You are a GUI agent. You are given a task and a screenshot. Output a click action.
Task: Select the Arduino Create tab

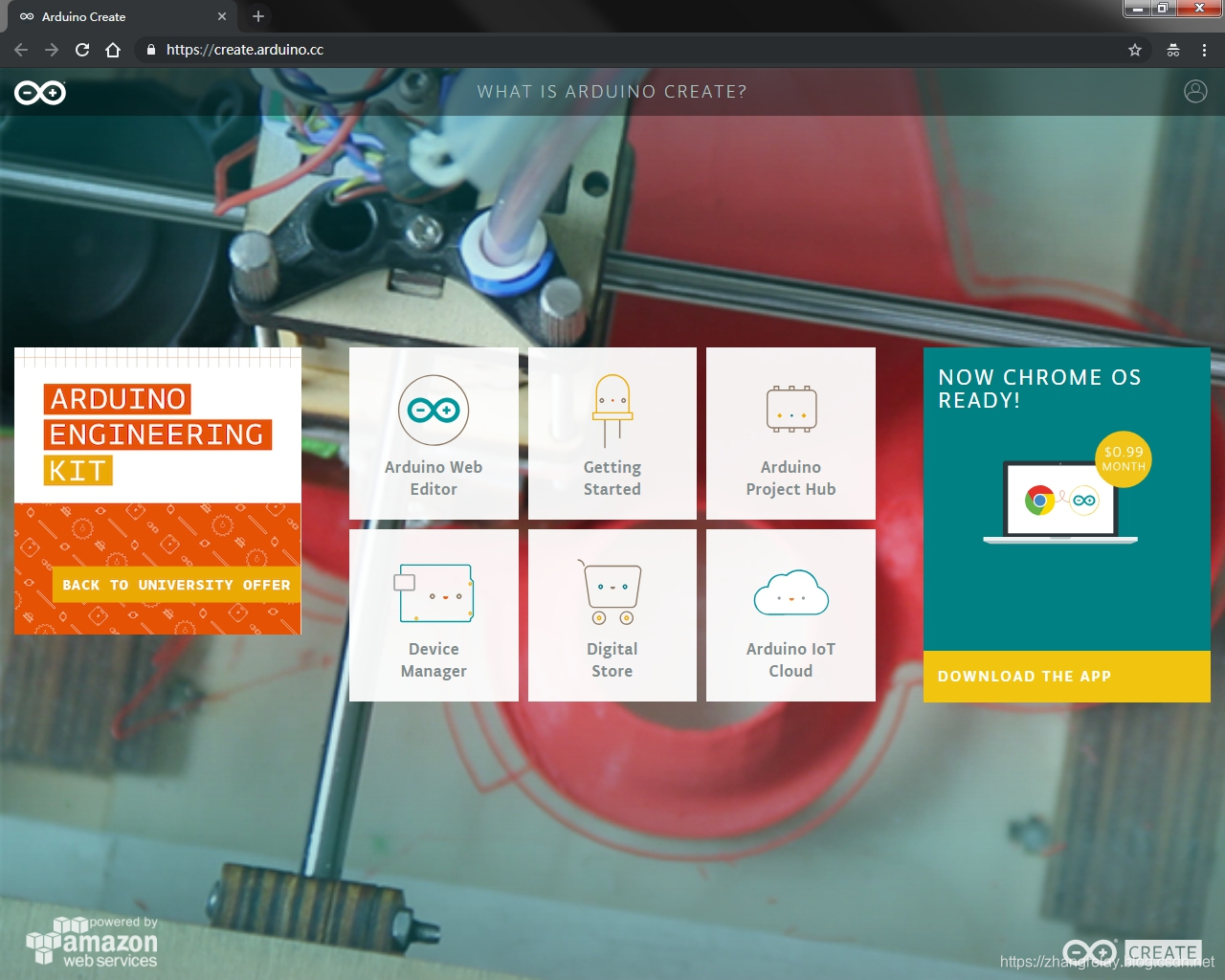point(124,16)
